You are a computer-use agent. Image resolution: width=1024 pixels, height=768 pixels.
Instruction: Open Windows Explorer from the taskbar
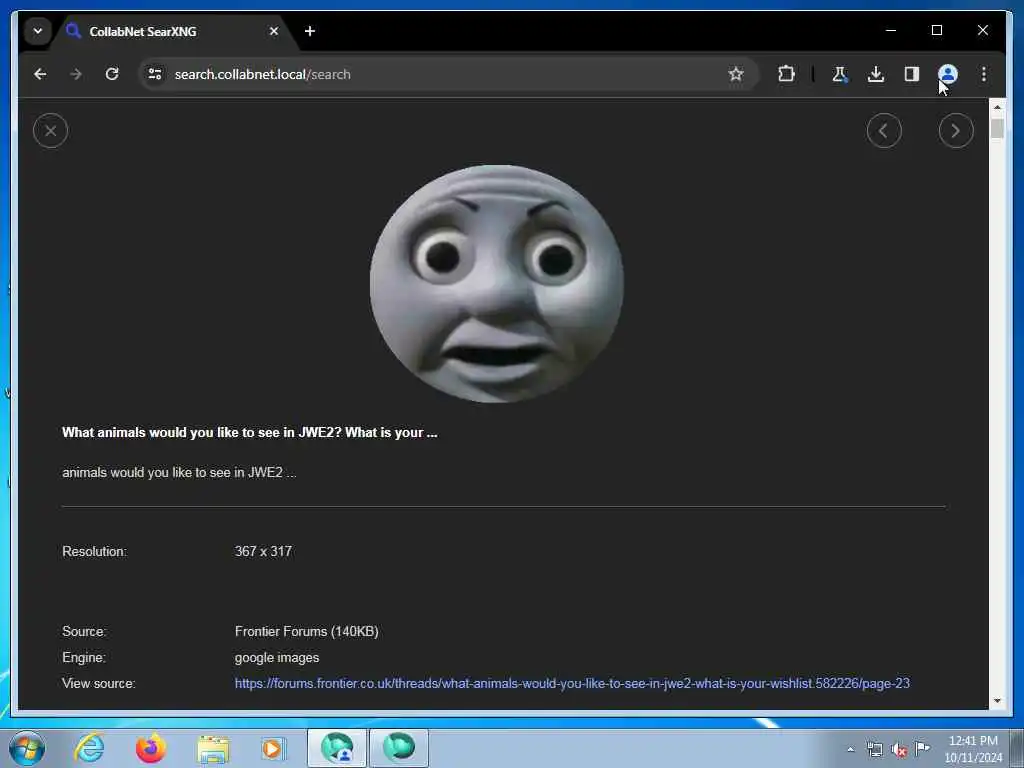point(213,748)
